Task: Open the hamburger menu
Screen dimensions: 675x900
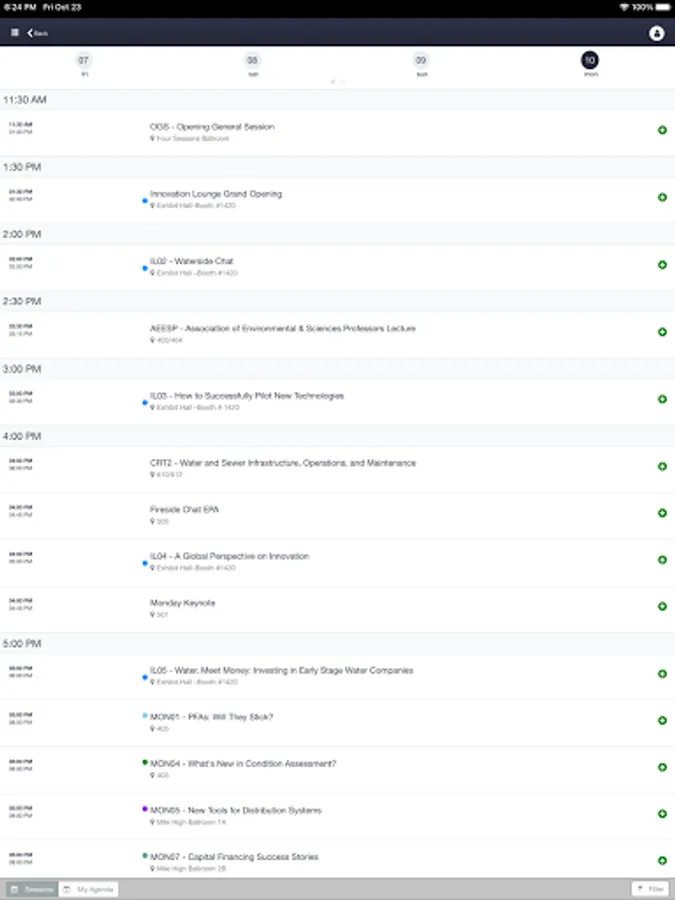Action: (x=14, y=33)
